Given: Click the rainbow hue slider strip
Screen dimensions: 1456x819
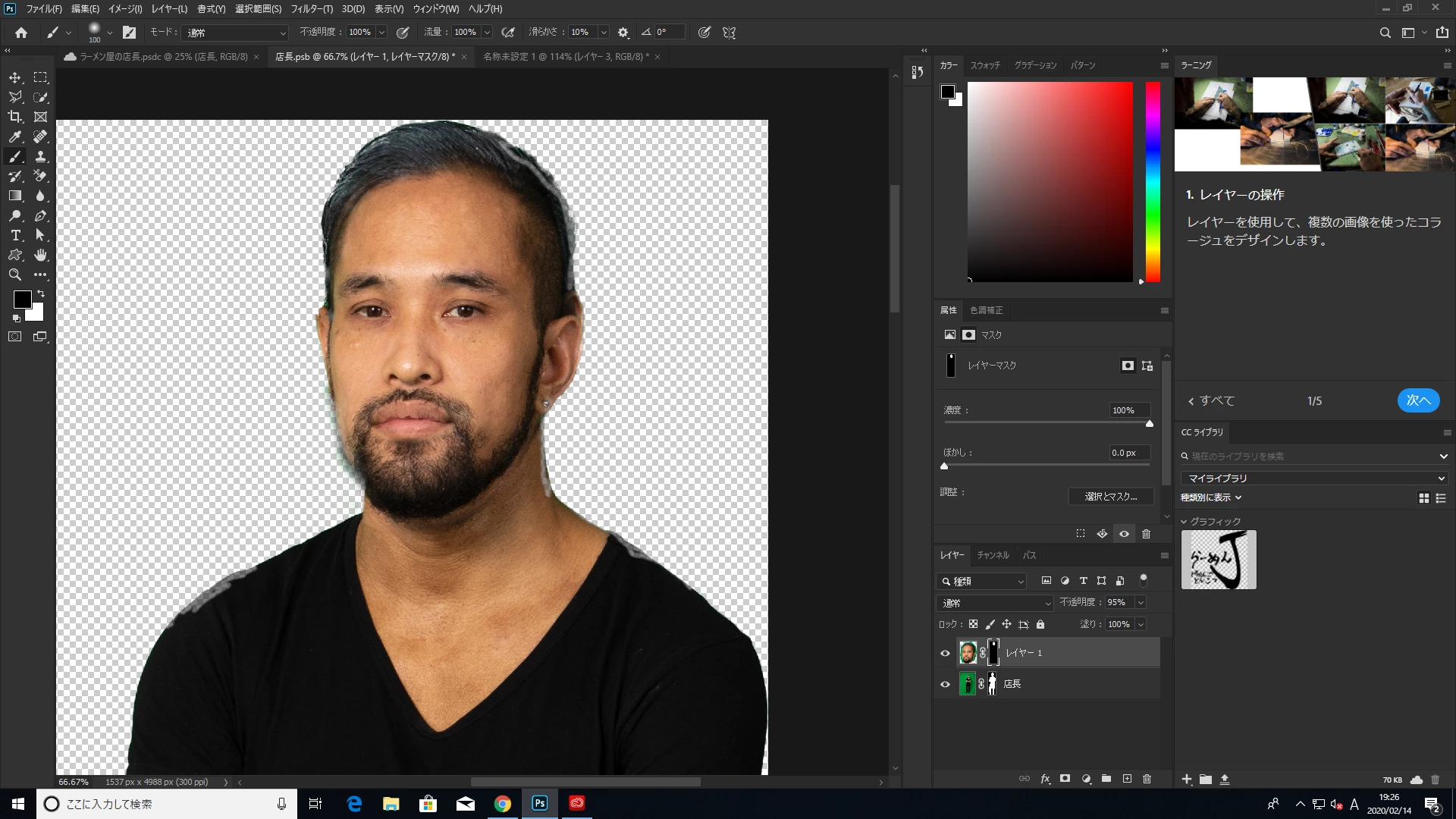Looking at the screenshot, I should point(1153,182).
